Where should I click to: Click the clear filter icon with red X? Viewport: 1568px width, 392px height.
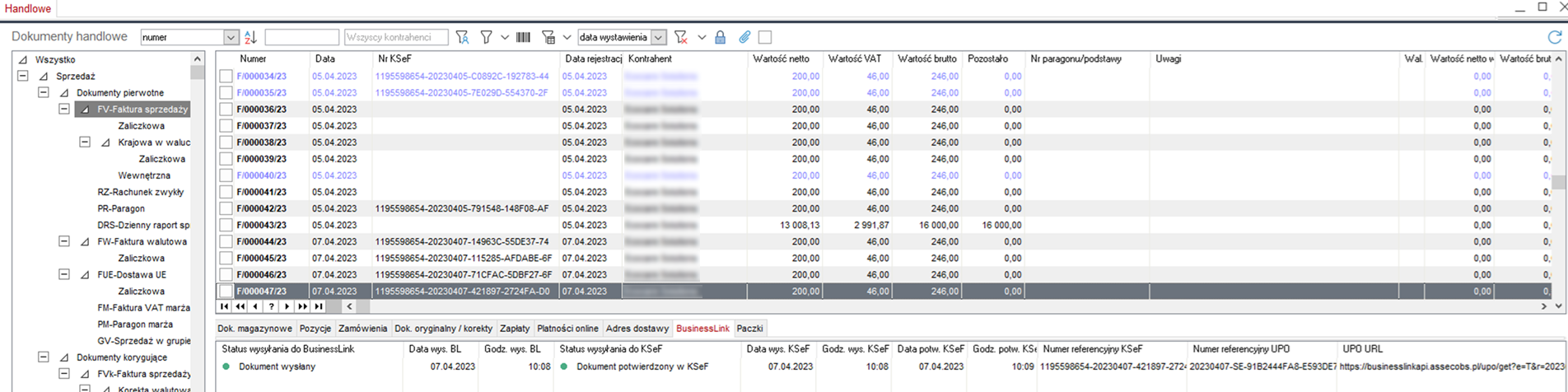pos(680,37)
